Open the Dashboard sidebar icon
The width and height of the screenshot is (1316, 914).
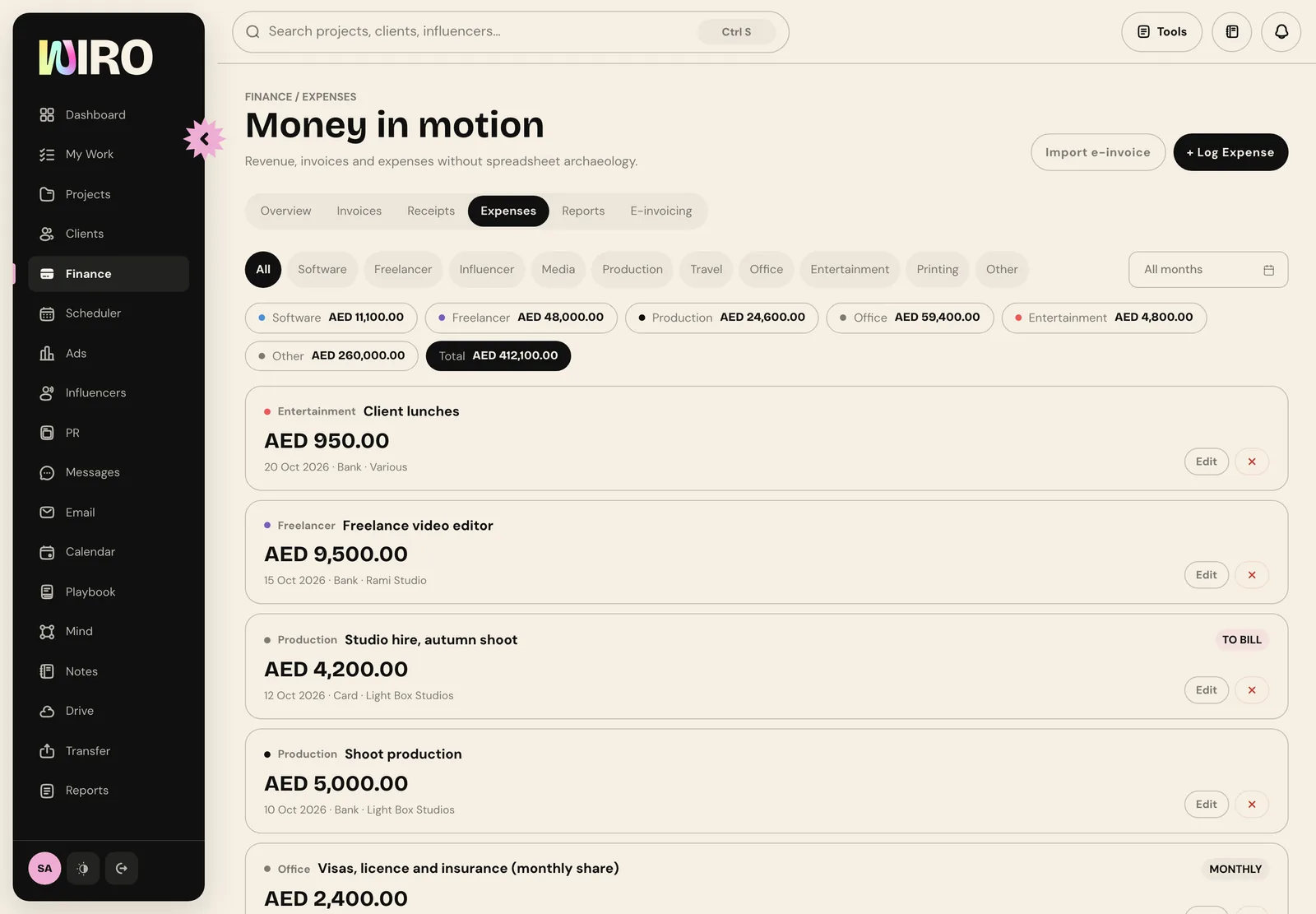pos(47,114)
